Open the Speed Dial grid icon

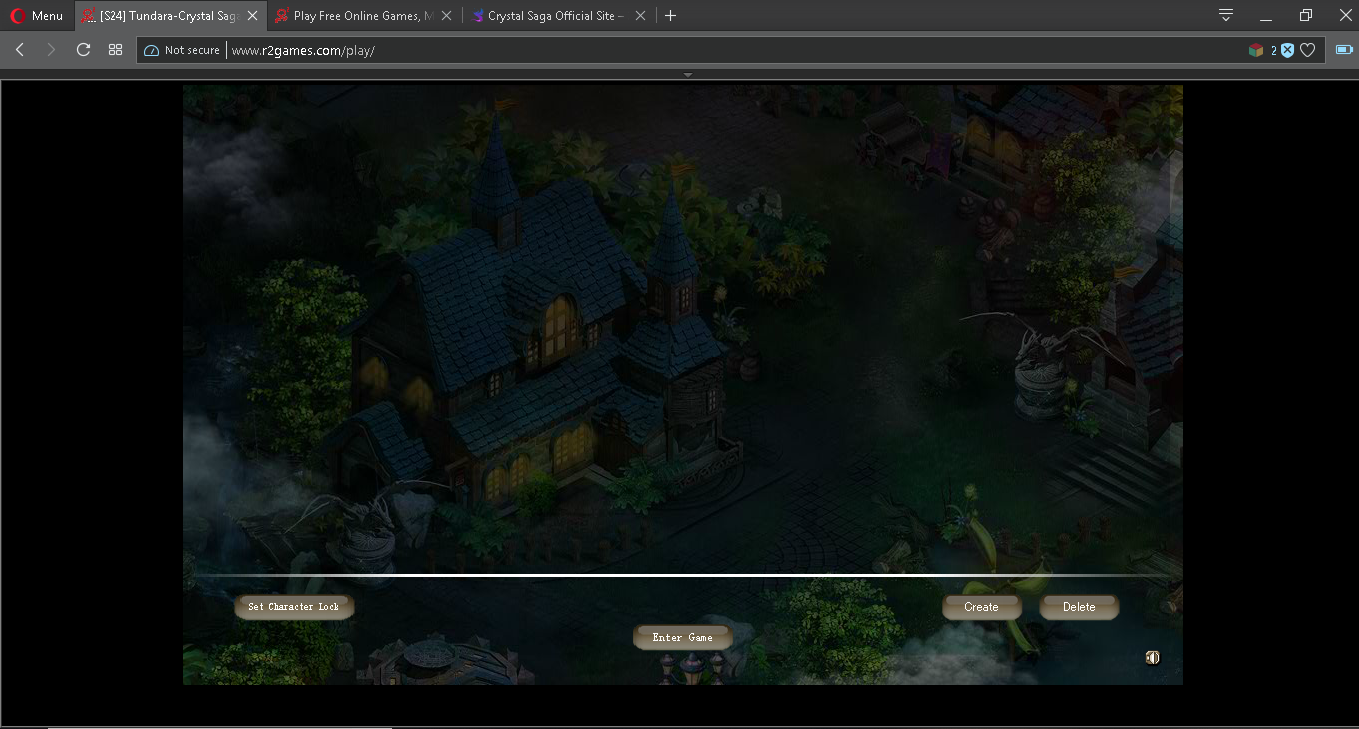[115, 50]
